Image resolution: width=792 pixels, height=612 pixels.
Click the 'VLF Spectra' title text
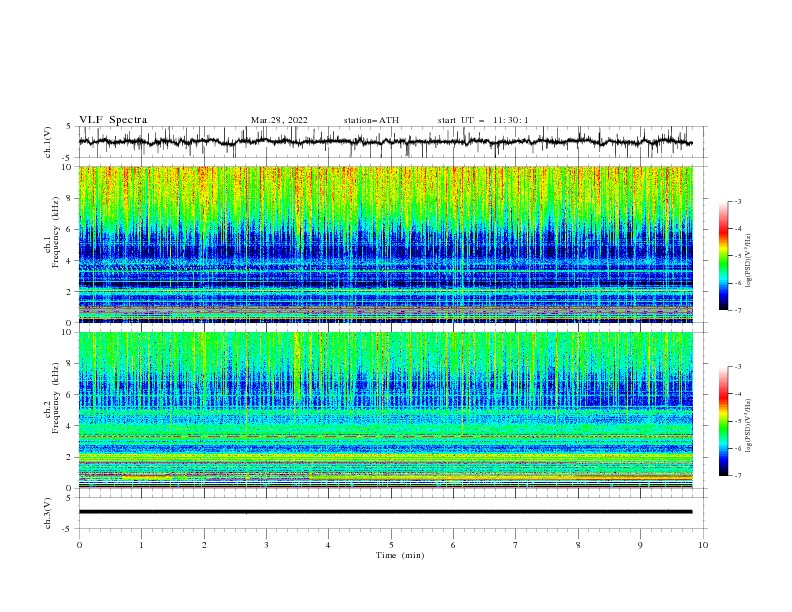113,120
